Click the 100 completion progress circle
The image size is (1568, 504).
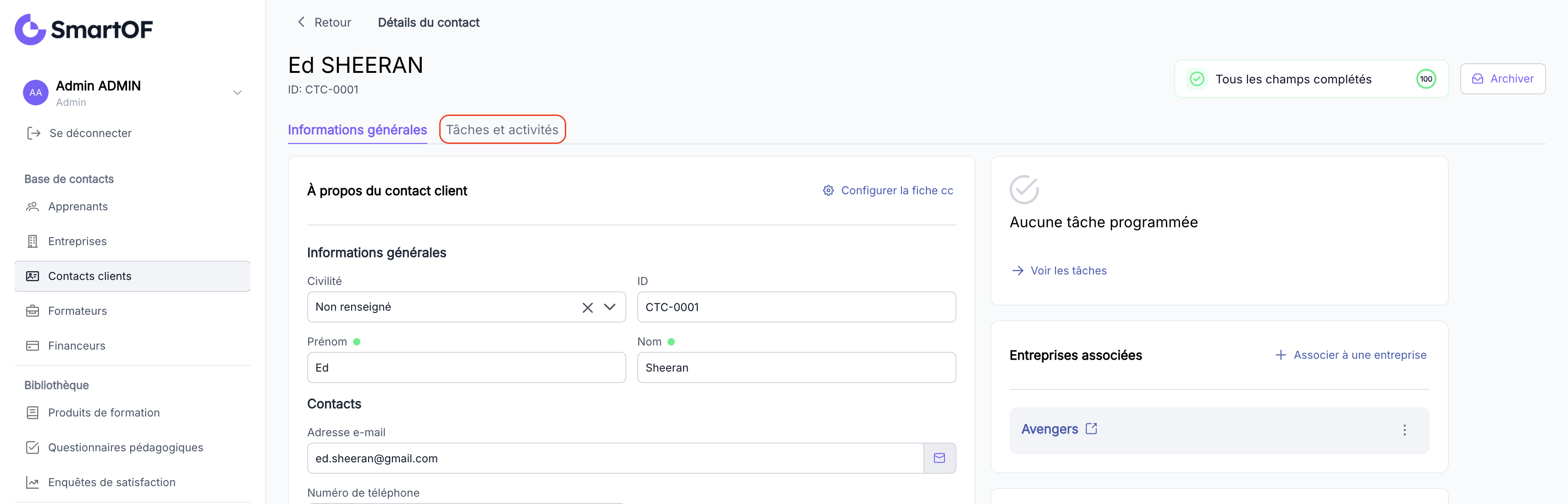click(1425, 79)
